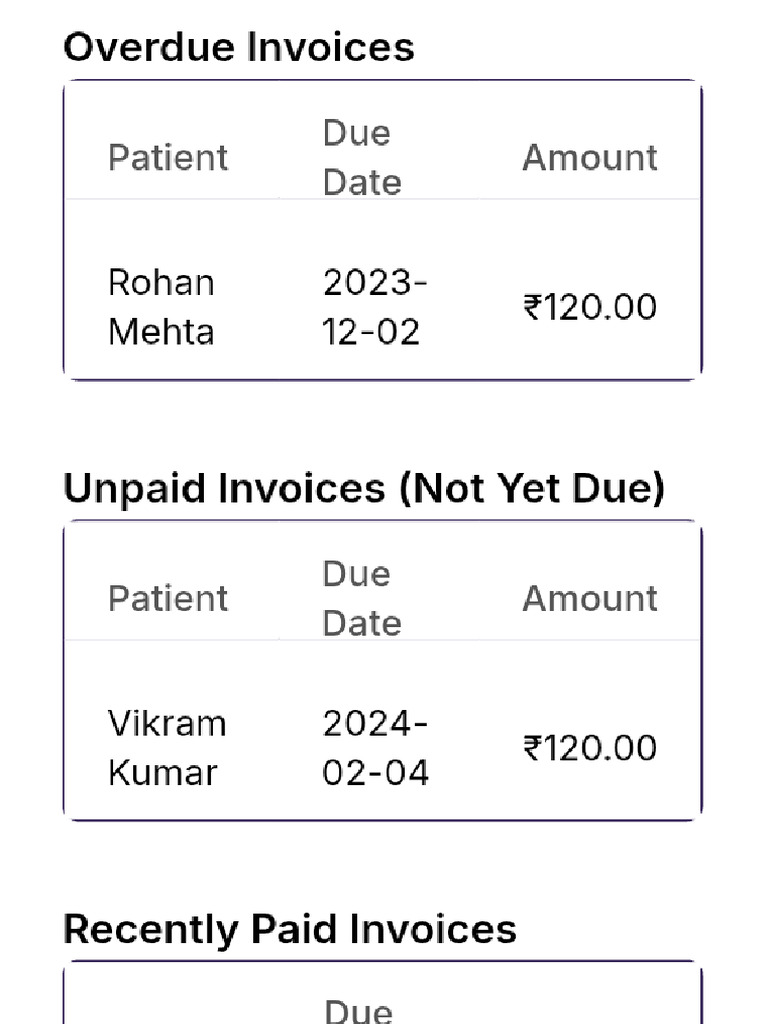
Task: Click Due header in Recently Paid table
Action: click(x=358, y=1010)
